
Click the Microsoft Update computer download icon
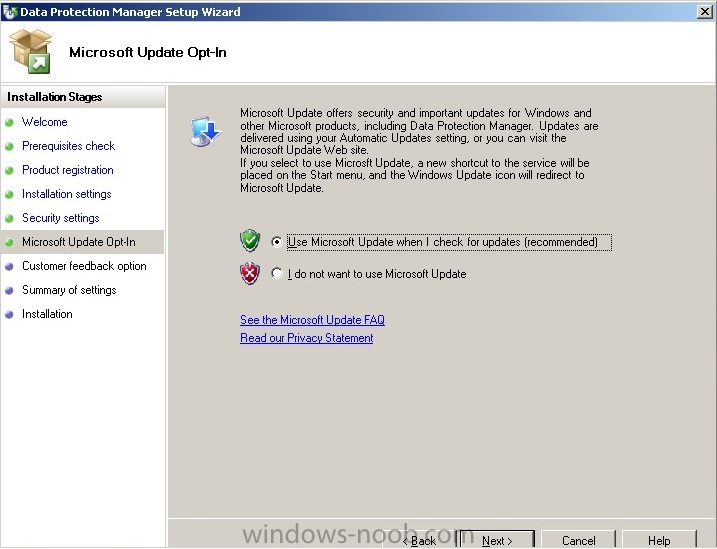tap(205, 132)
